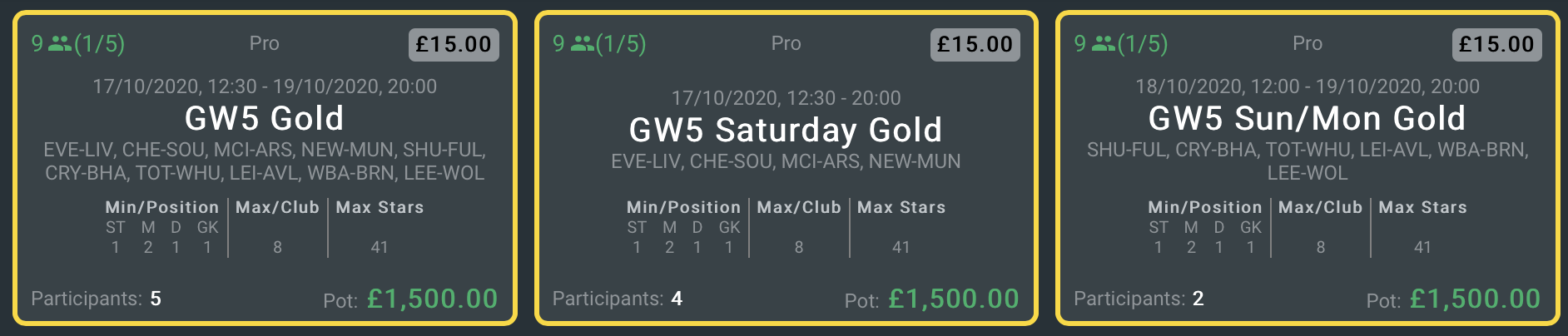Image resolution: width=1568 pixels, height=336 pixels.
Task: Open the GW5 Sun/Mon Gold contest title
Action: (1307, 118)
